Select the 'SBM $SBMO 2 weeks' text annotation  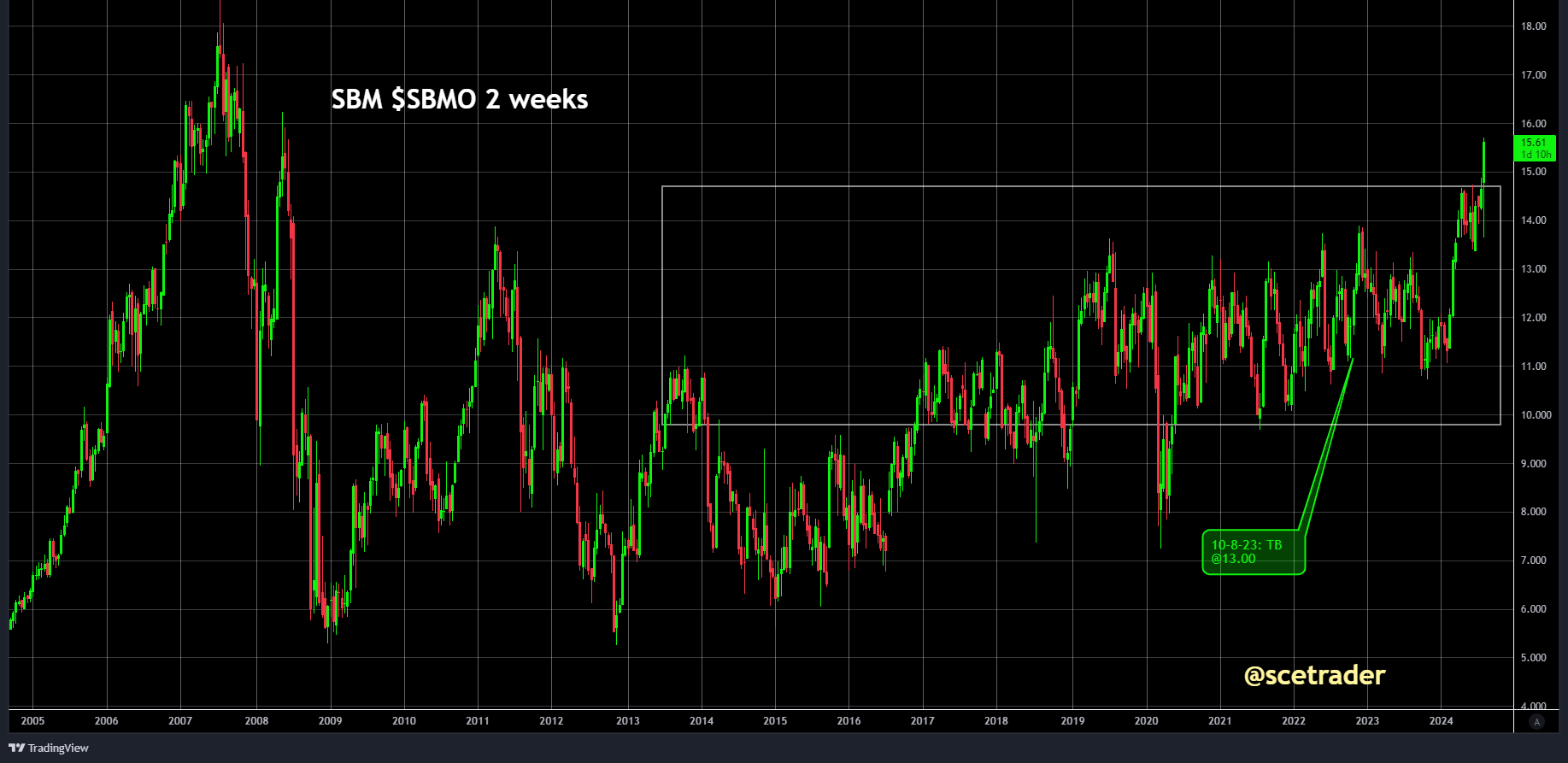[x=460, y=99]
